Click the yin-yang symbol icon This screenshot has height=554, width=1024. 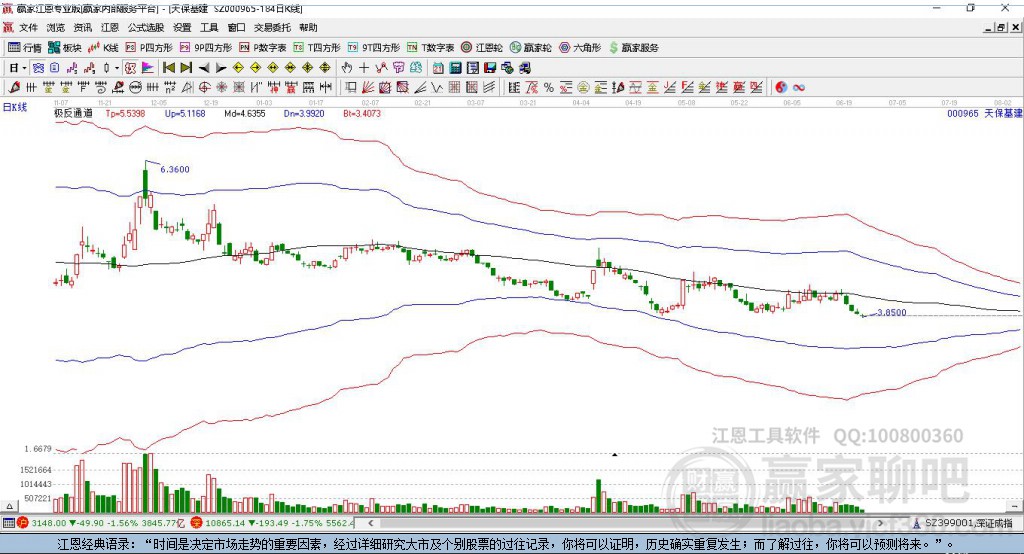coord(781,88)
